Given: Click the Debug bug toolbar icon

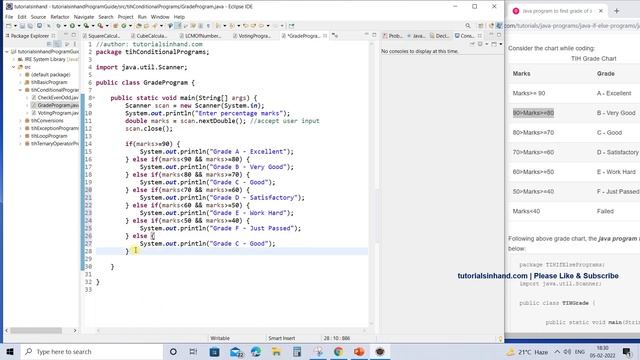Looking at the screenshot, I should 59,26.
